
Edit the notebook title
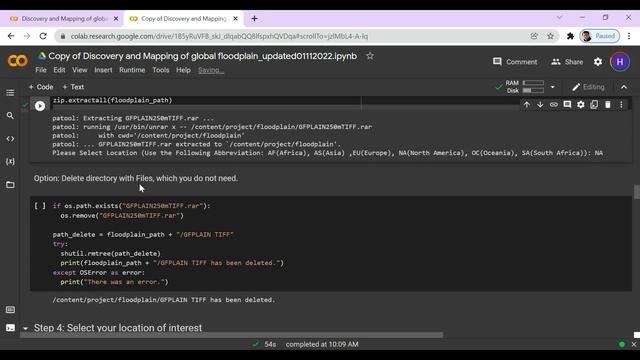click(x=202, y=56)
